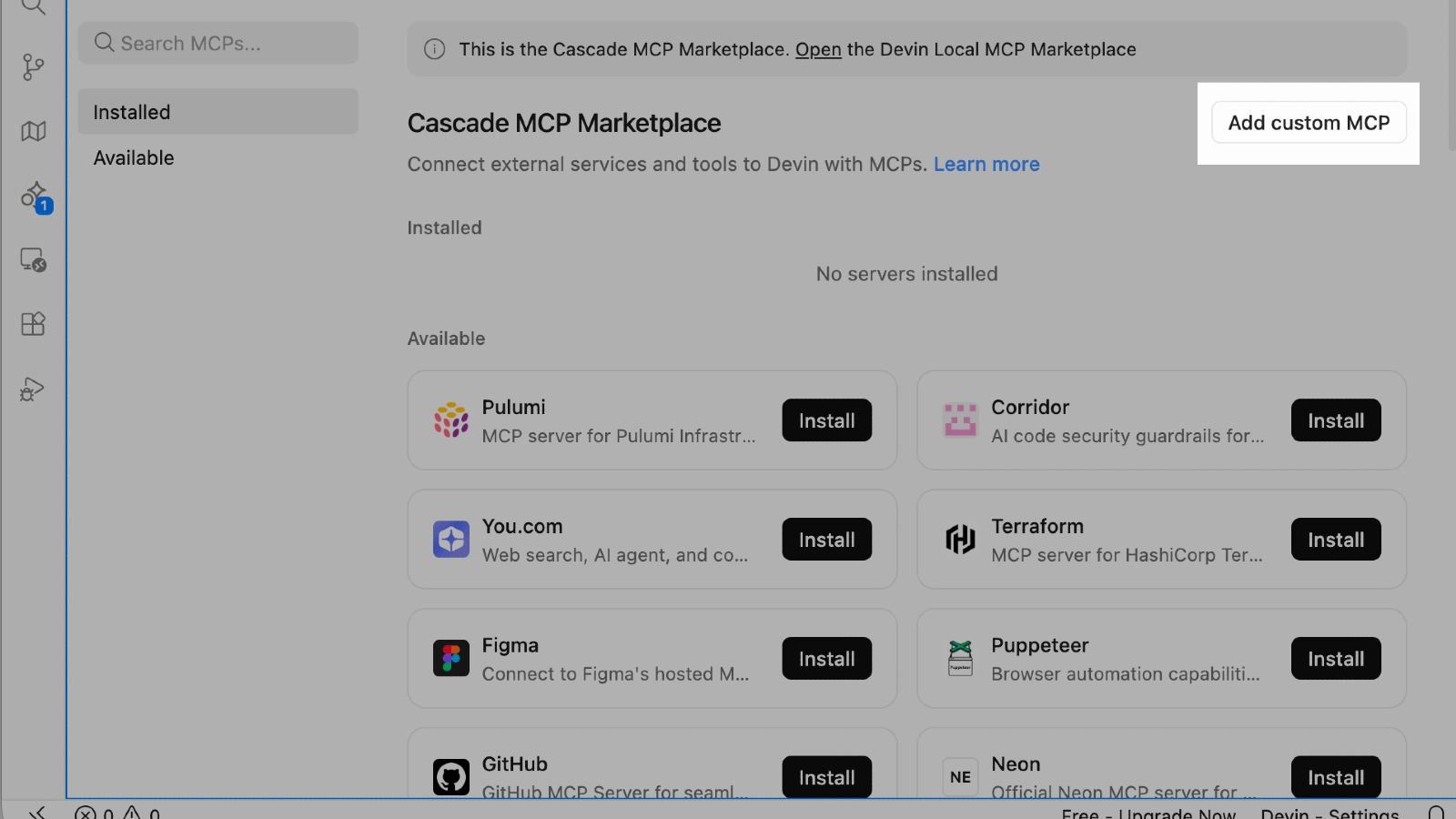
Task: Install the GitHub MCP server
Action: point(827,777)
